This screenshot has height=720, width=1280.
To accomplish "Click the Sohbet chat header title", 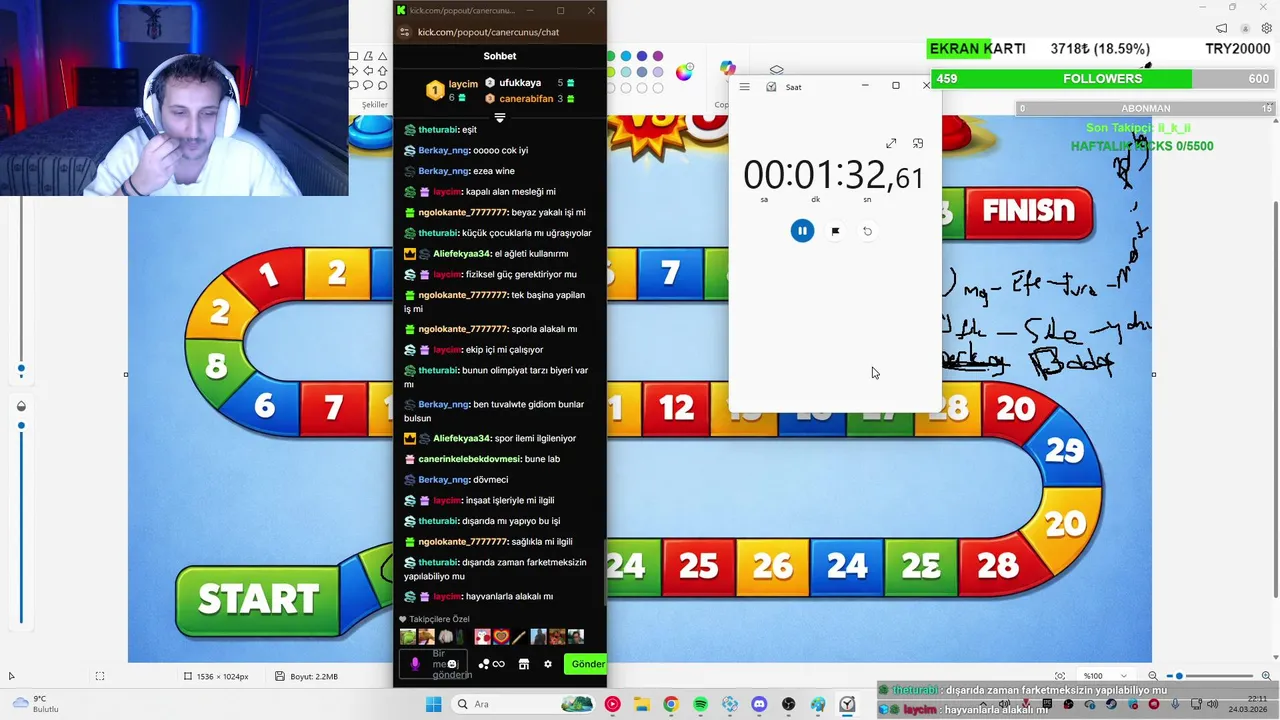I will click(500, 56).
